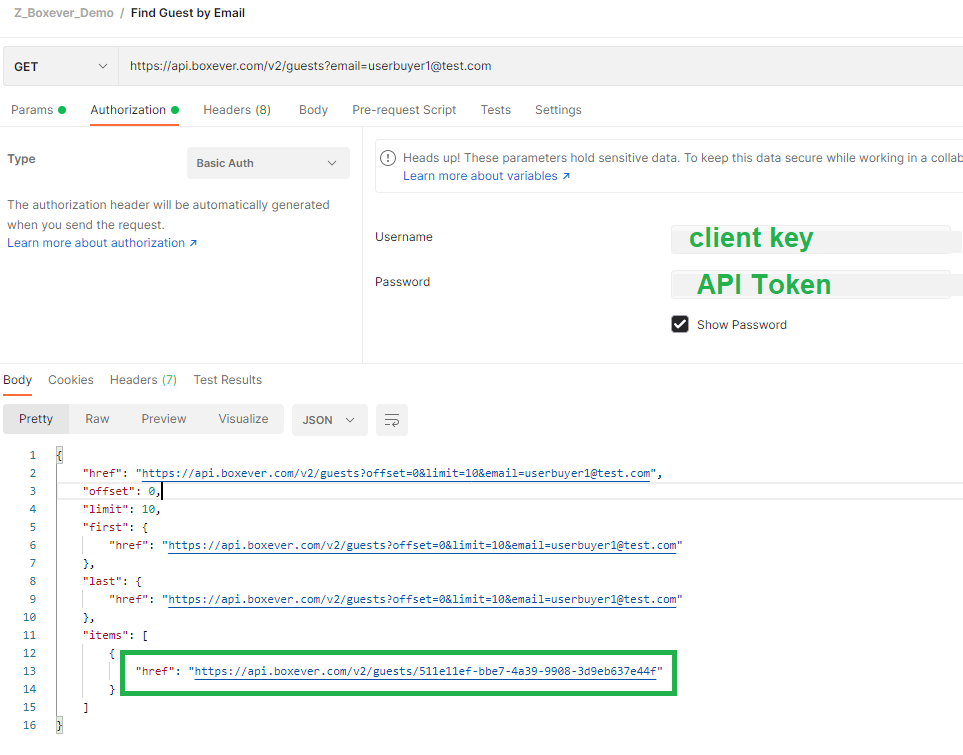Click line number 16 in the gutter
This screenshot has width=963, height=755.
[29, 725]
